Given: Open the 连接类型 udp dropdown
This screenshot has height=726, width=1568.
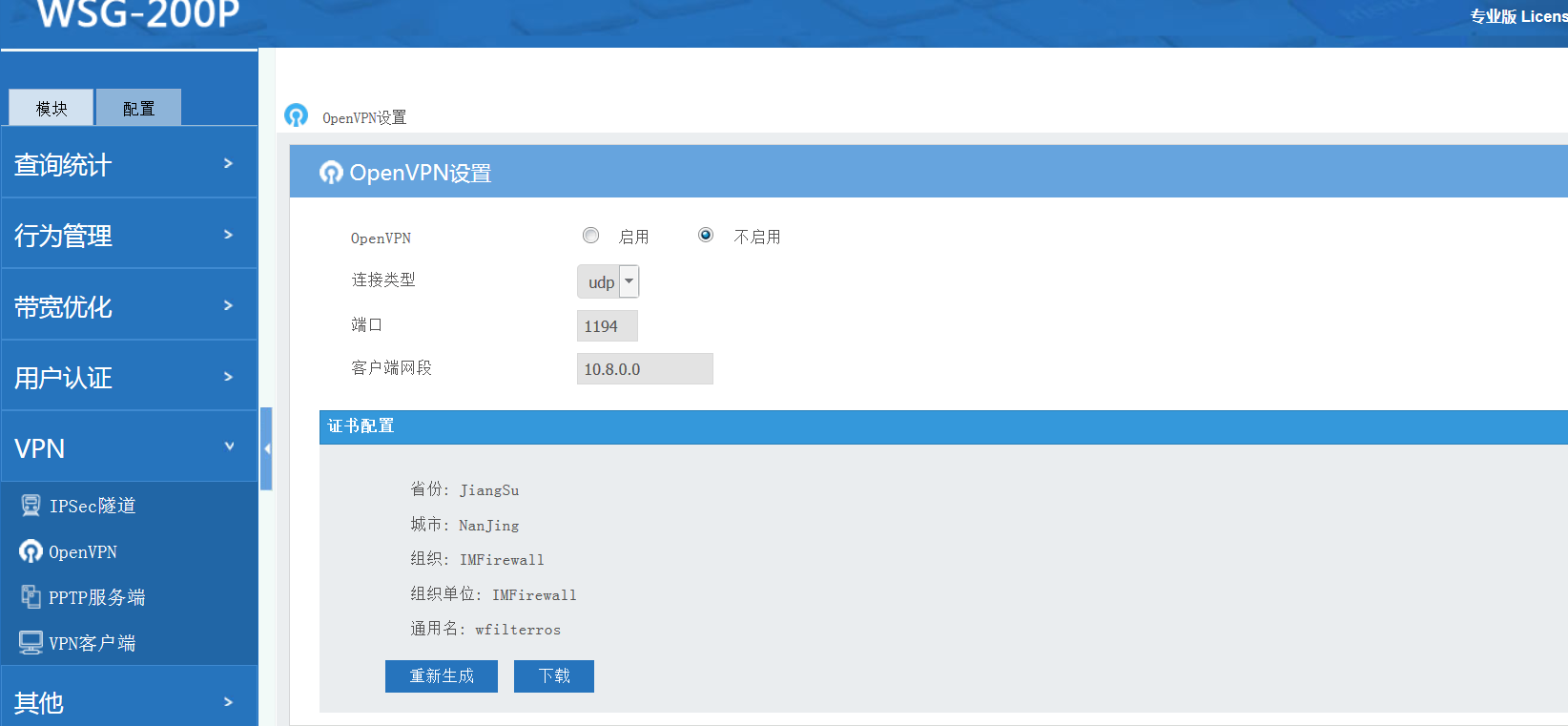Looking at the screenshot, I should [x=608, y=282].
